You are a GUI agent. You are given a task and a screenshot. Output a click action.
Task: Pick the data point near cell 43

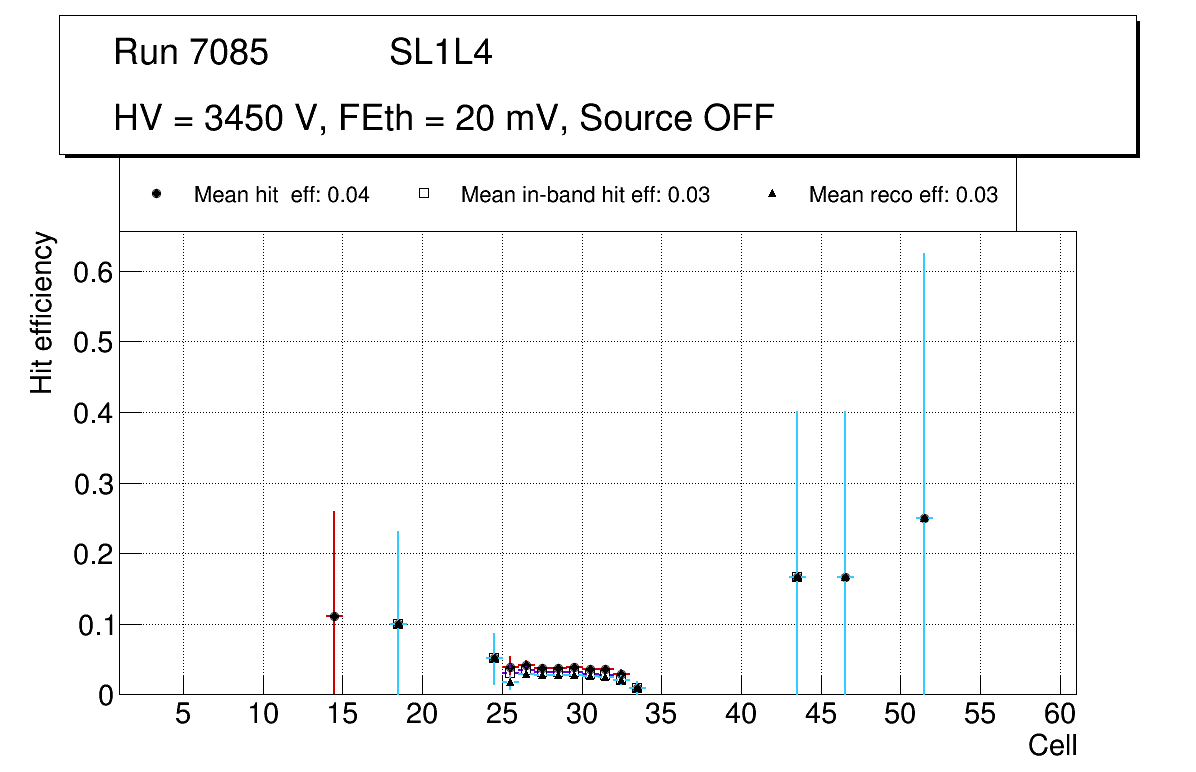(797, 577)
